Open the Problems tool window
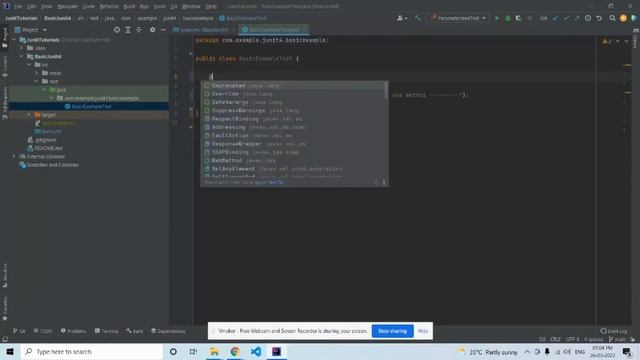The image size is (640, 360). pos(73,331)
